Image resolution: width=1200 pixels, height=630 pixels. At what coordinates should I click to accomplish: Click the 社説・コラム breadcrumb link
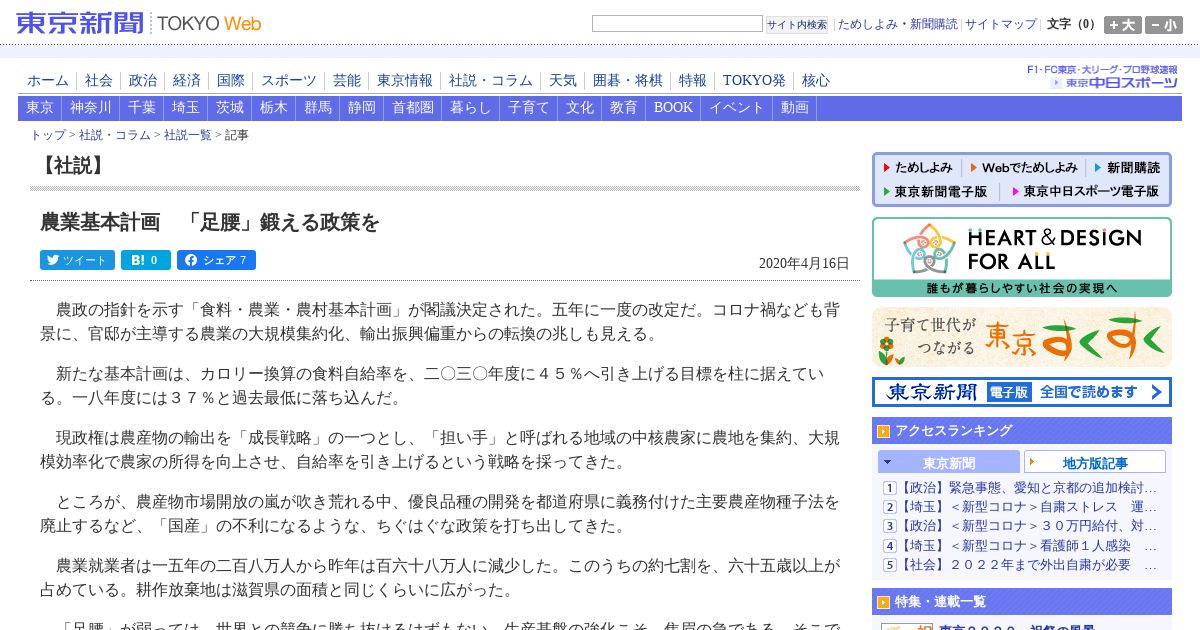(115, 135)
